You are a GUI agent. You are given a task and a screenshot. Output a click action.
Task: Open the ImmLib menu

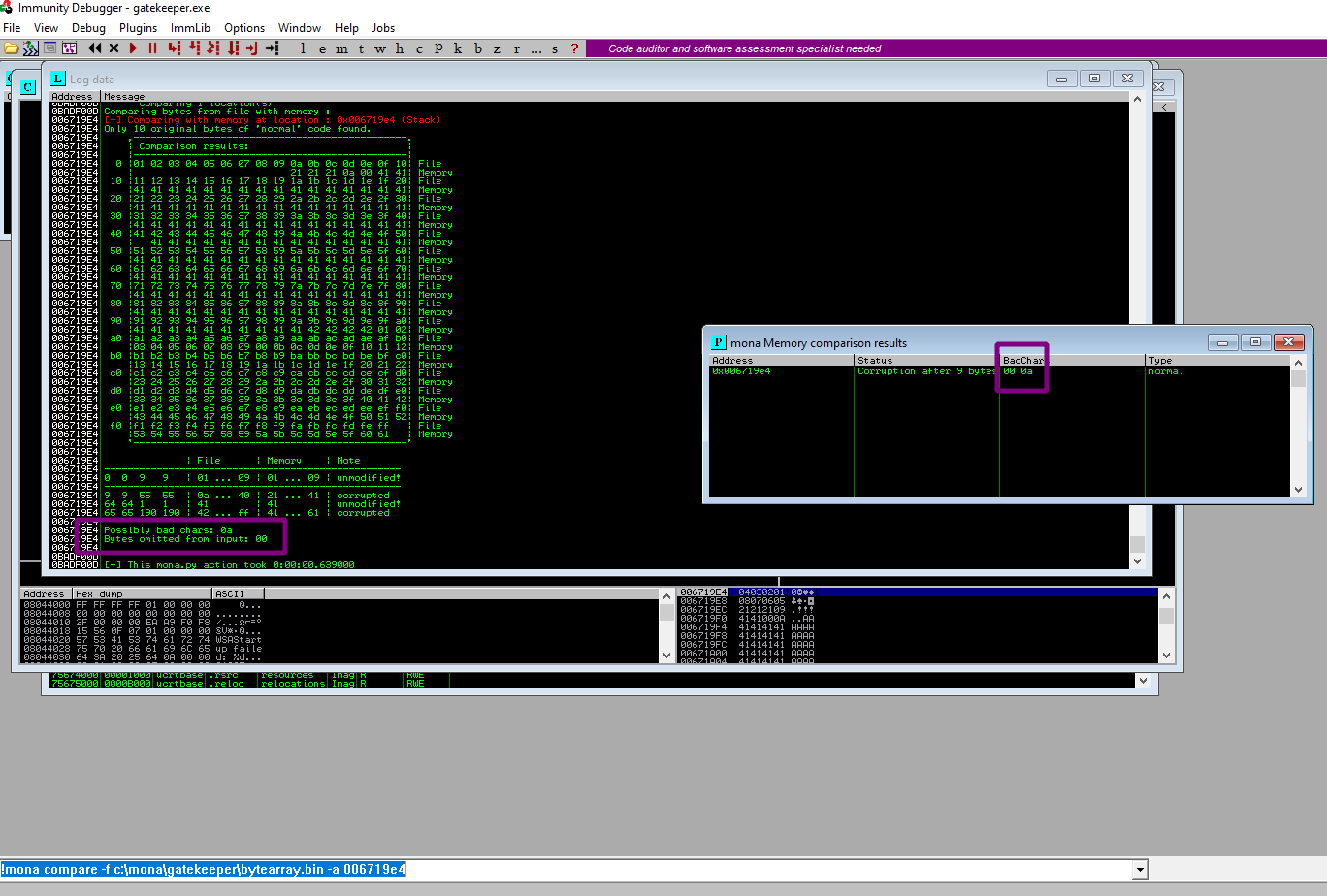190,28
